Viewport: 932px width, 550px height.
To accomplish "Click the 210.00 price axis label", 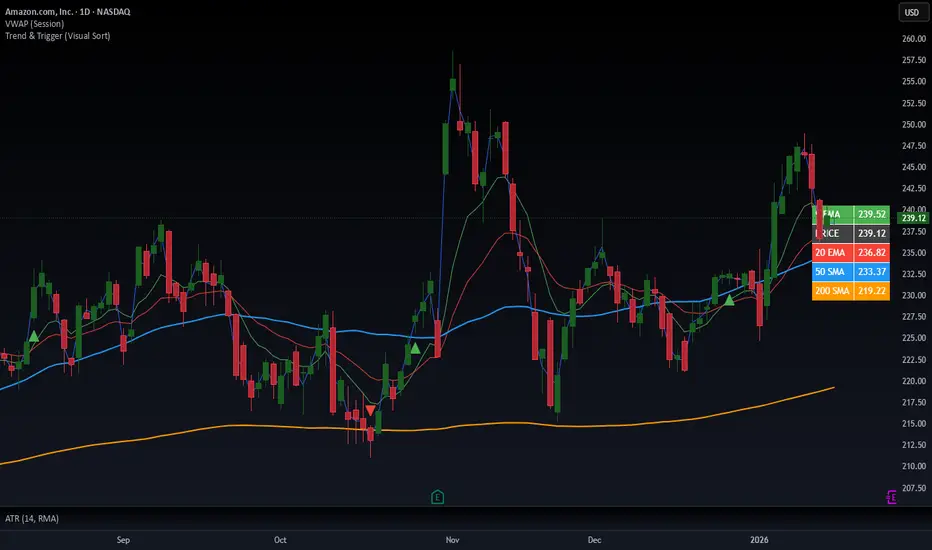I will 914,466.
